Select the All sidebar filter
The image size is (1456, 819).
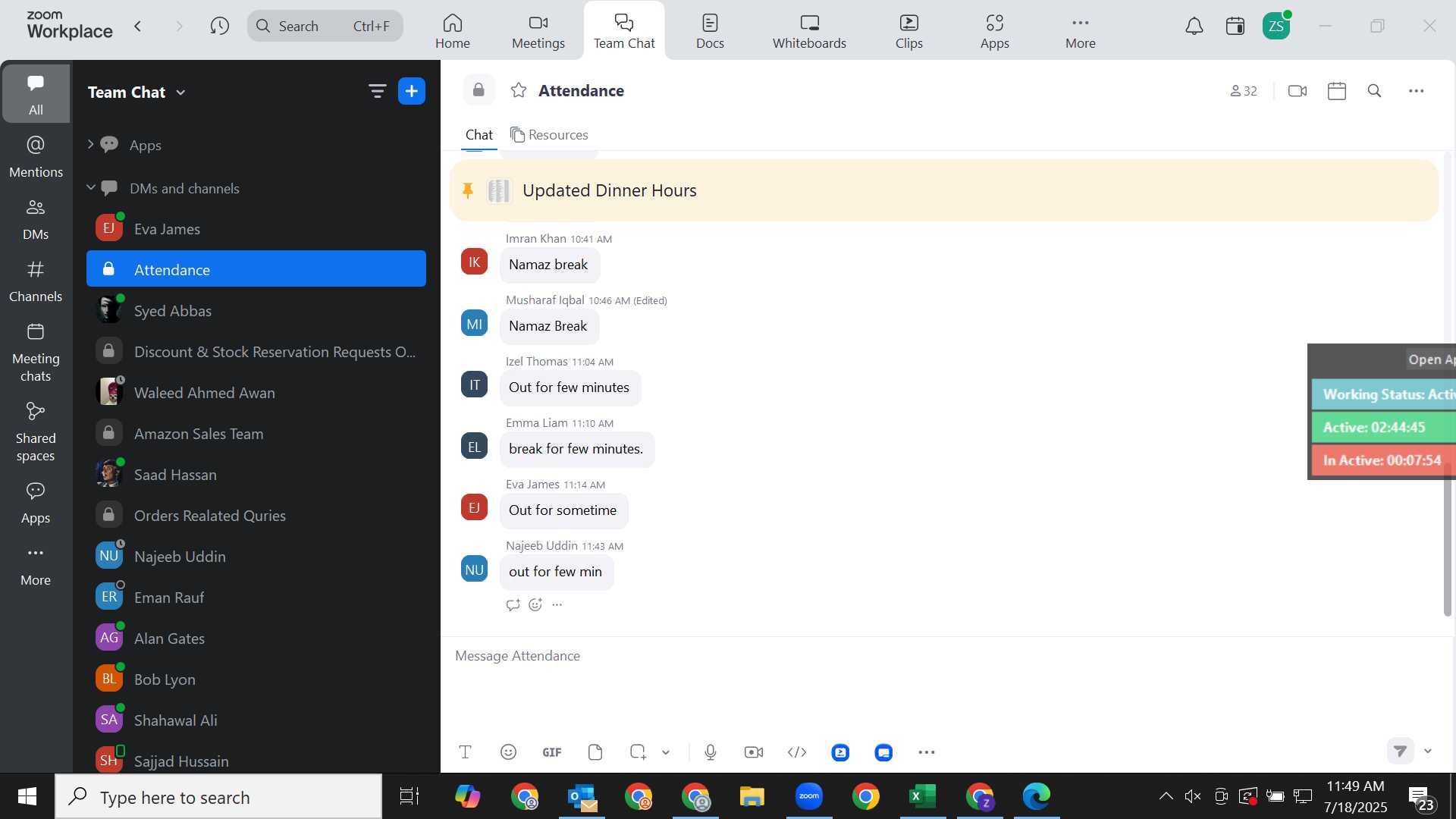point(36,94)
